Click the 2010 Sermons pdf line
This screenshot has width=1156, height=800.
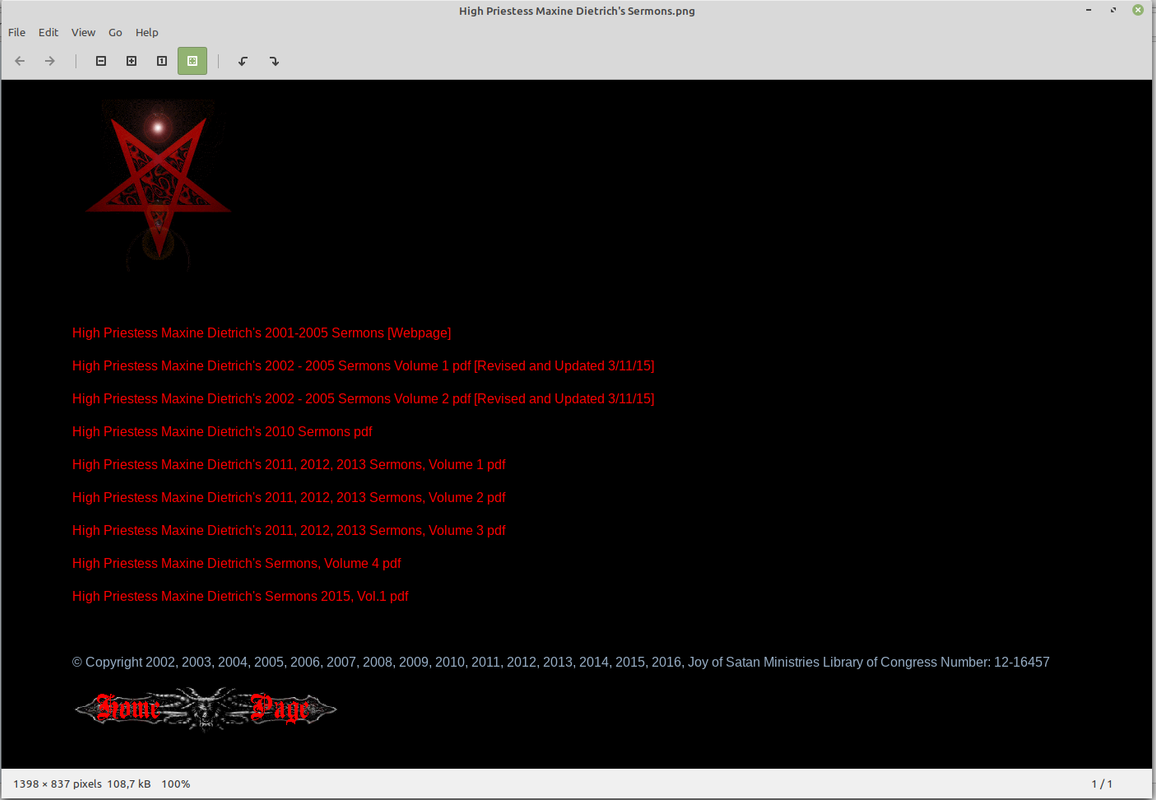(x=222, y=432)
